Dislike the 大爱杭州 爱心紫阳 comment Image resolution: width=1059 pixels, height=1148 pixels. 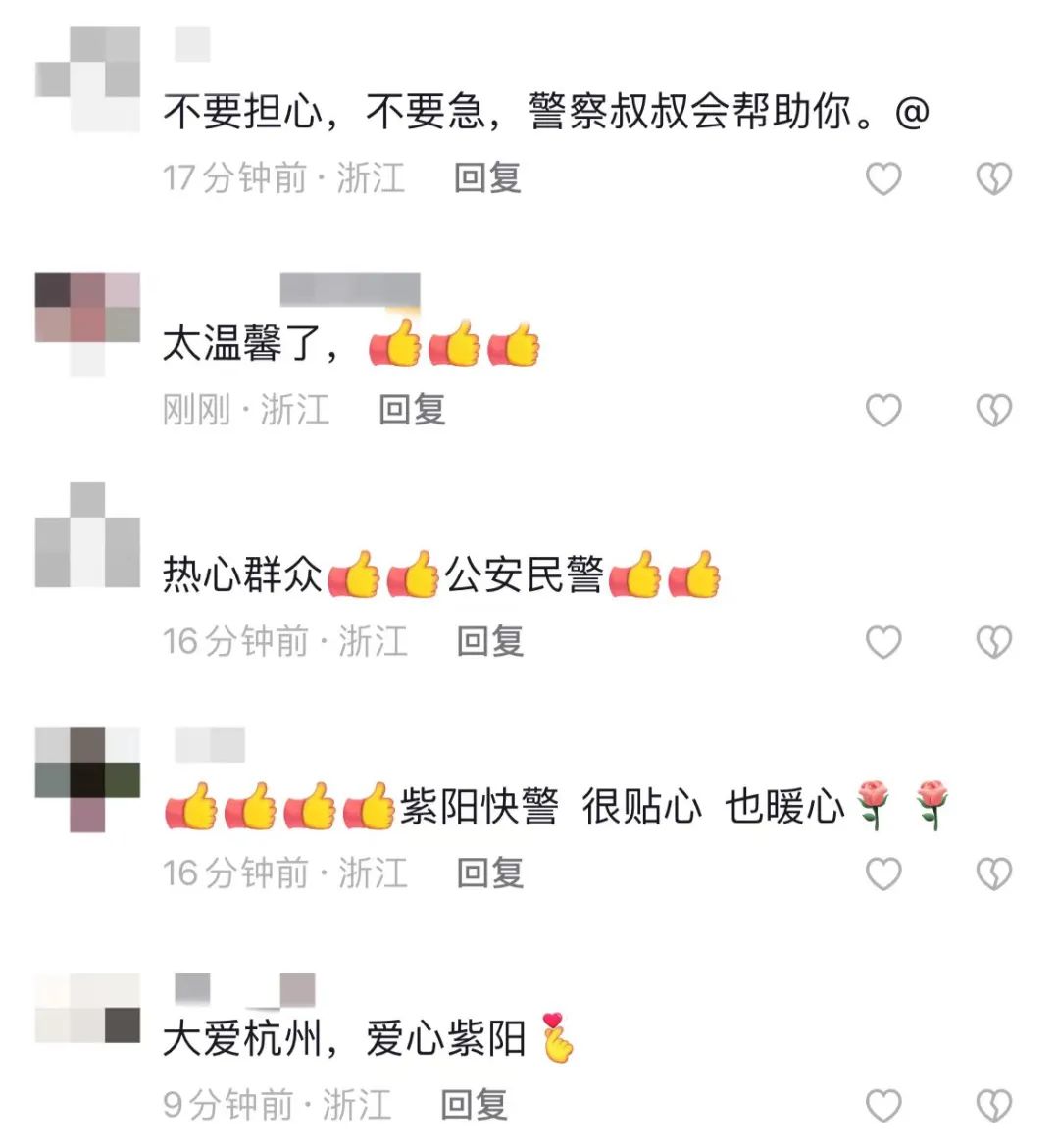(994, 1106)
